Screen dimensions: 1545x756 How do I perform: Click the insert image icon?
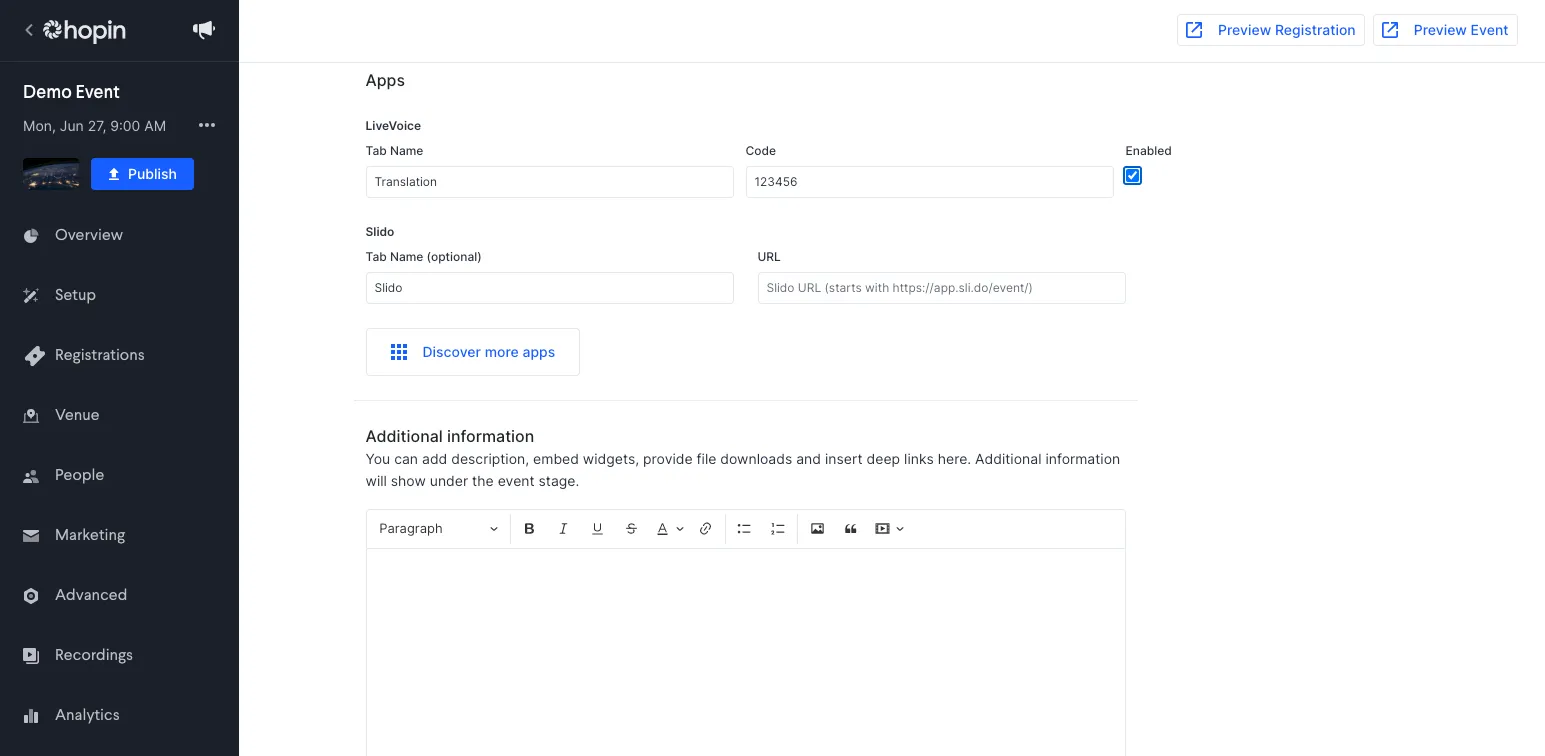817,529
